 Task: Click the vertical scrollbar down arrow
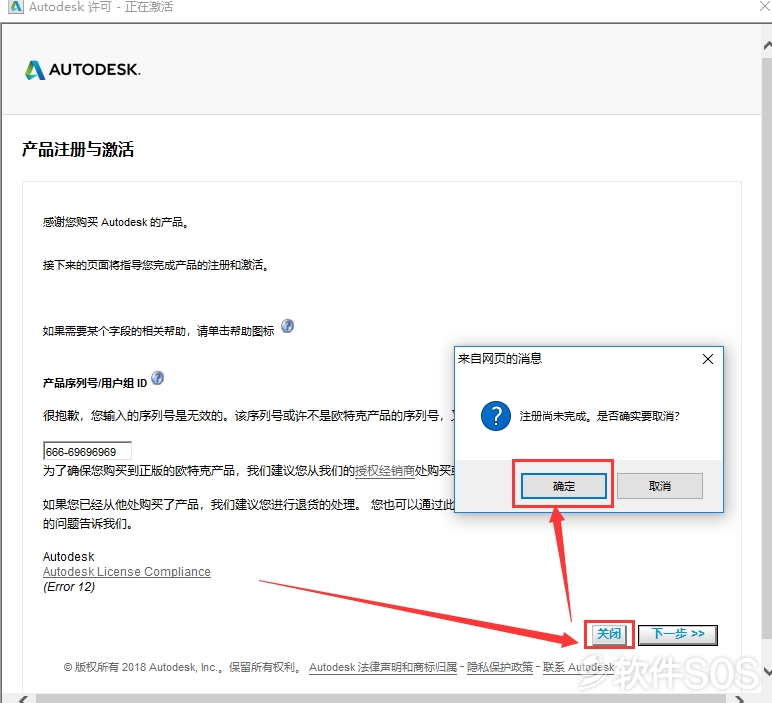[767, 671]
